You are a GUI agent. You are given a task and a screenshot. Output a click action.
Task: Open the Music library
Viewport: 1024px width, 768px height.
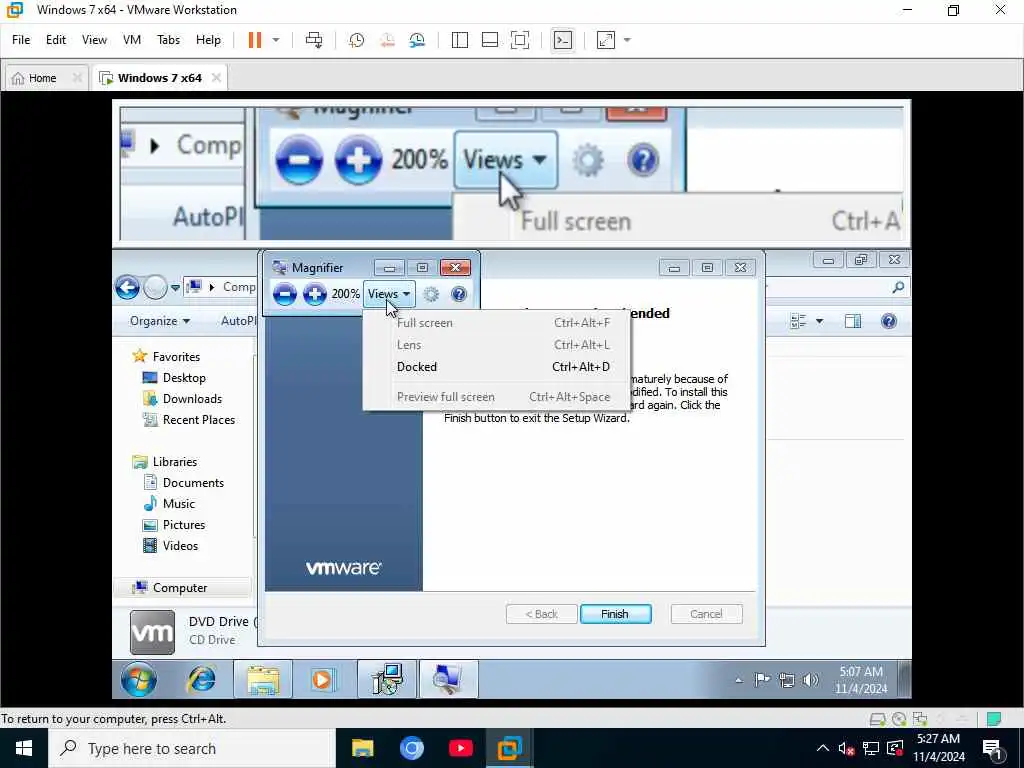click(x=169, y=504)
